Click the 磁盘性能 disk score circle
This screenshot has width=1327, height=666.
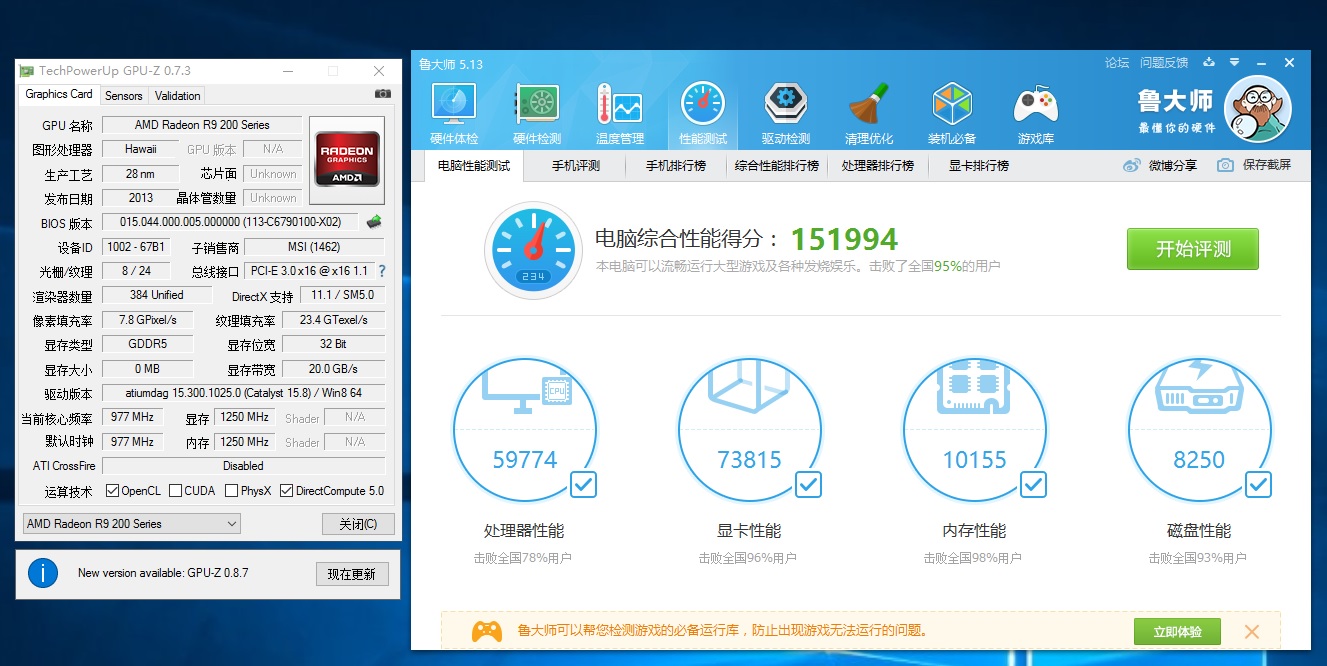[x=1199, y=430]
